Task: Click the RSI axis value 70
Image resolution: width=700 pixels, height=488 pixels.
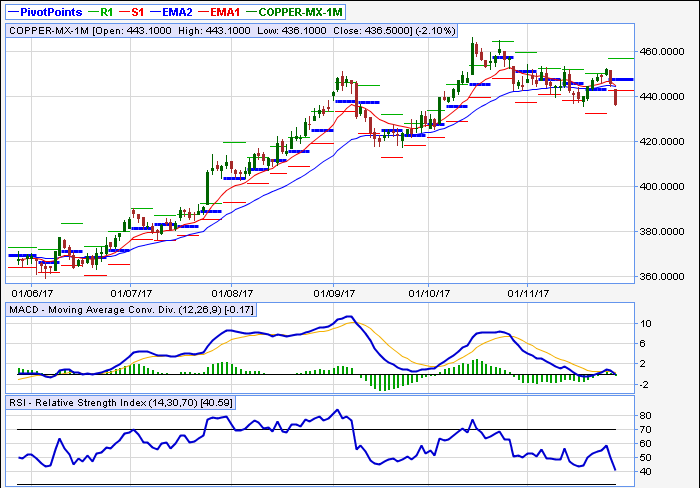Action: tap(646, 430)
